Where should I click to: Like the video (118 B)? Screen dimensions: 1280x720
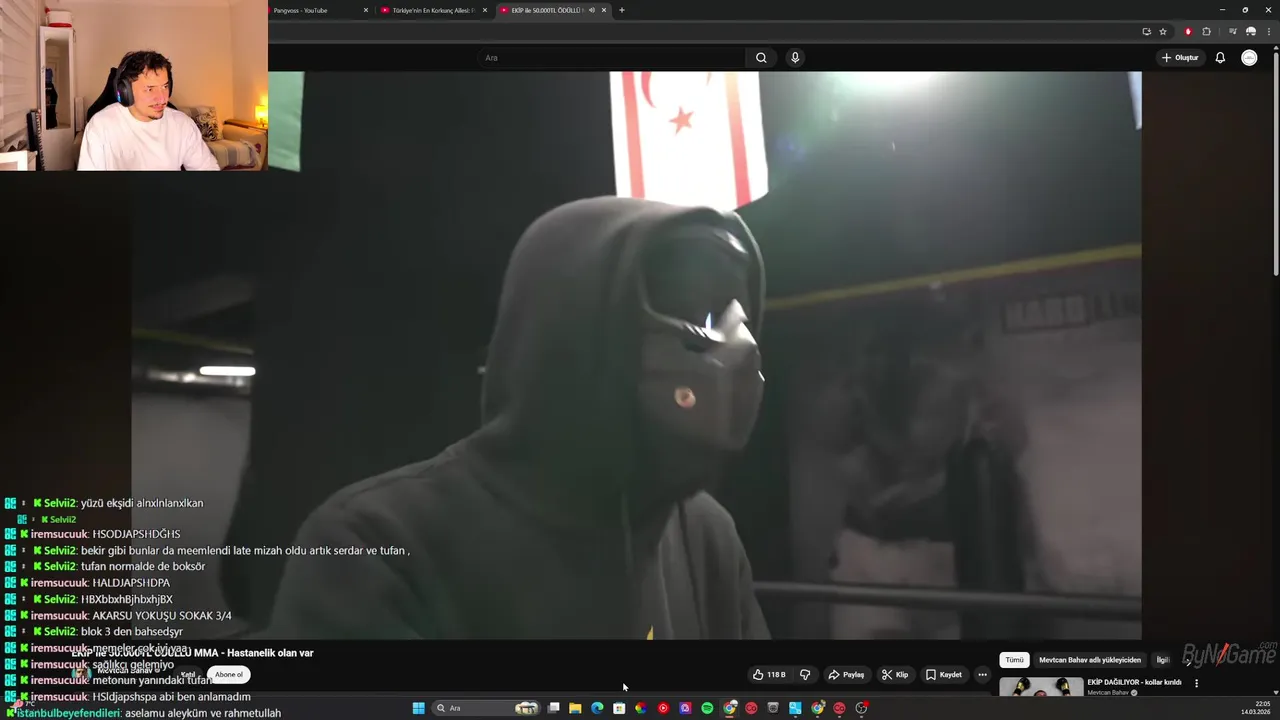769,675
